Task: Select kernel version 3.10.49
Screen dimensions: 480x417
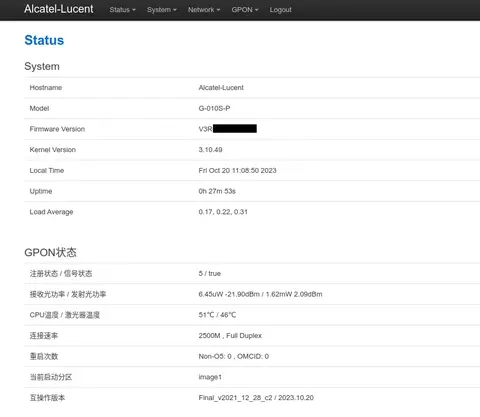Action: 210,150
